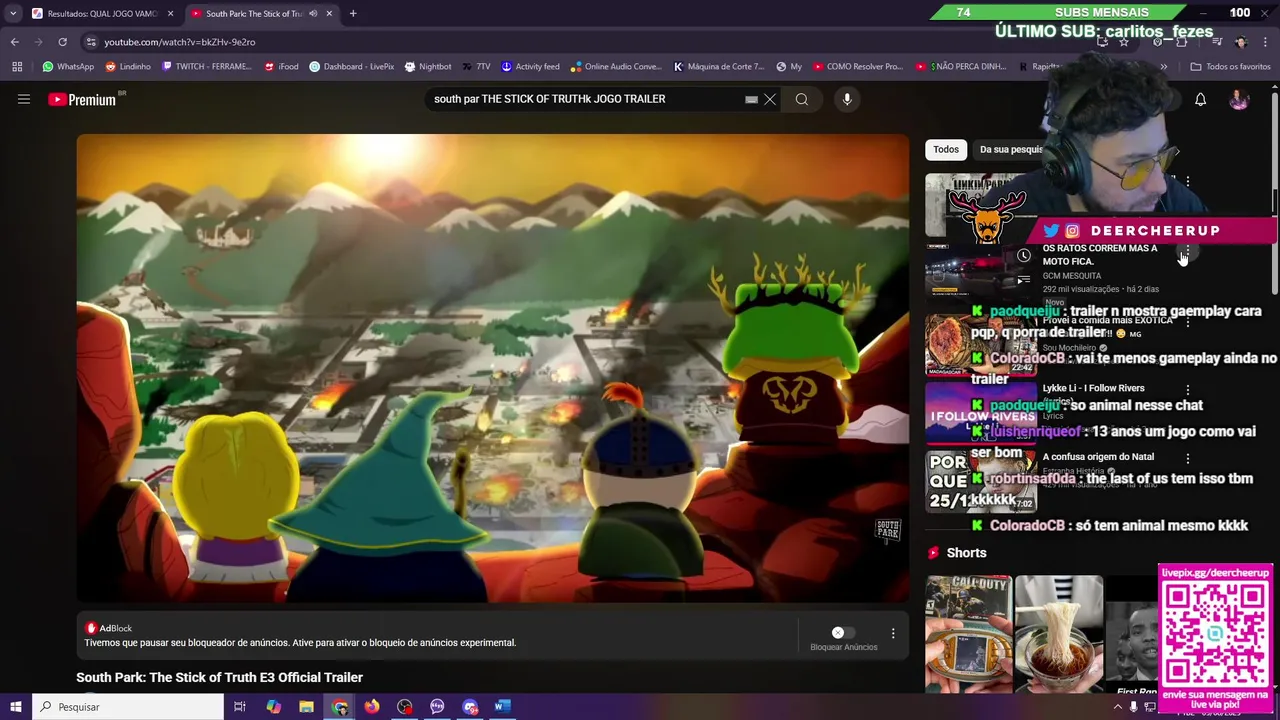Open the Lindinho bookmark

coord(128,67)
